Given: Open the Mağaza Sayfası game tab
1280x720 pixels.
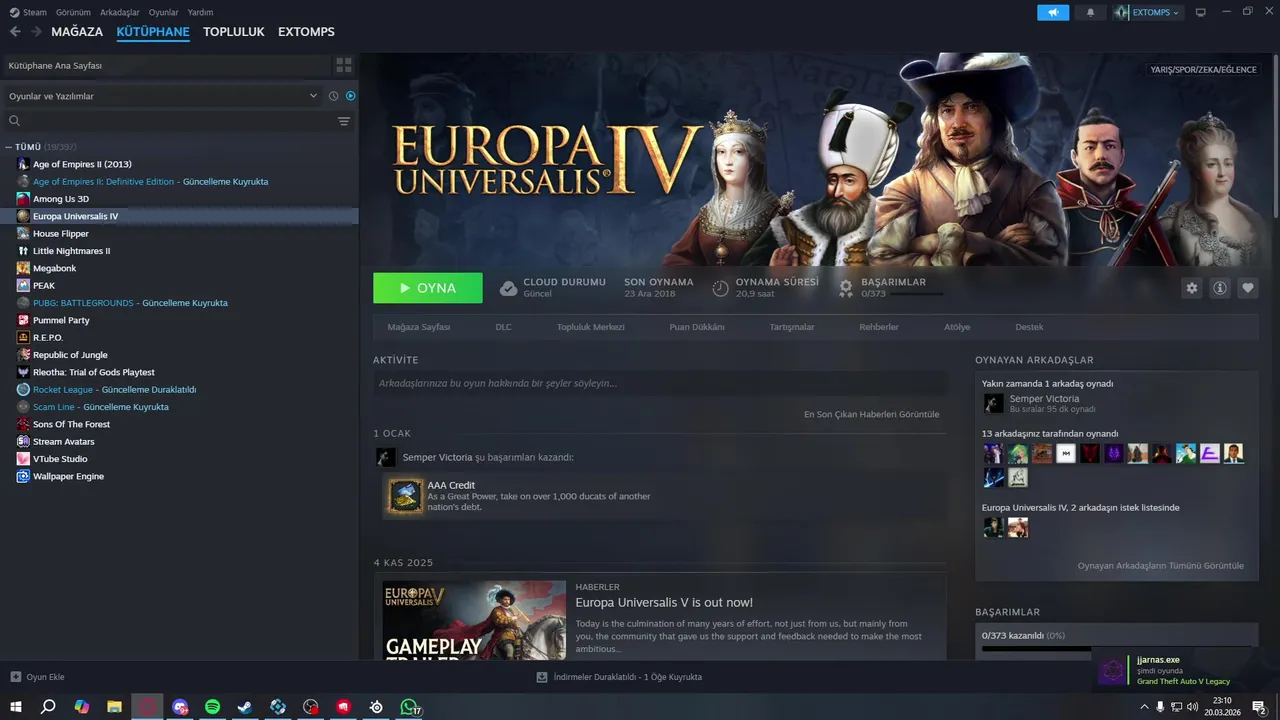Looking at the screenshot, I should (419, 327).
